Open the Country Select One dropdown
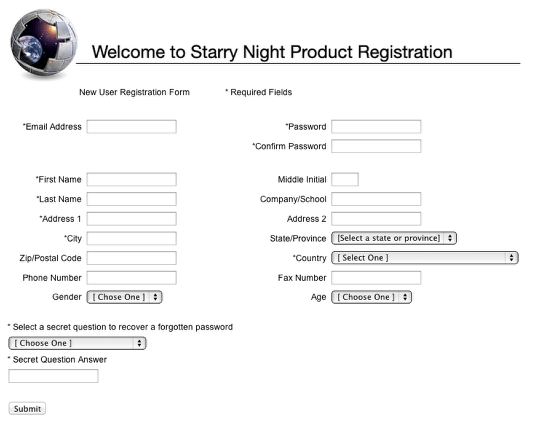Image resolution: width=540 pixels, height=440 pixels. point(425,258)
